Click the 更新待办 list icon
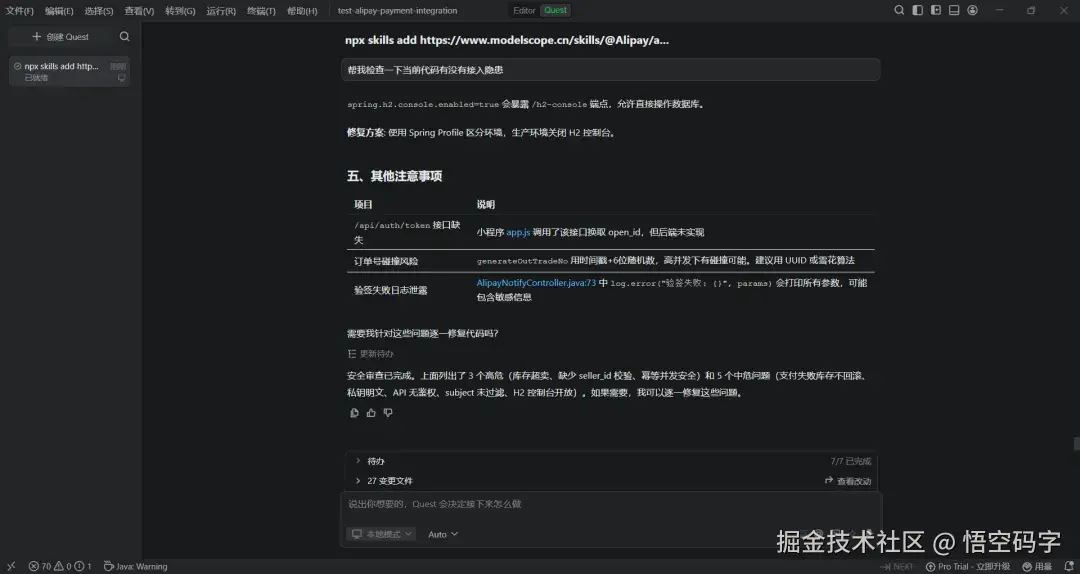This screenshot has height=574, width=1080. (x=352, y=354)
